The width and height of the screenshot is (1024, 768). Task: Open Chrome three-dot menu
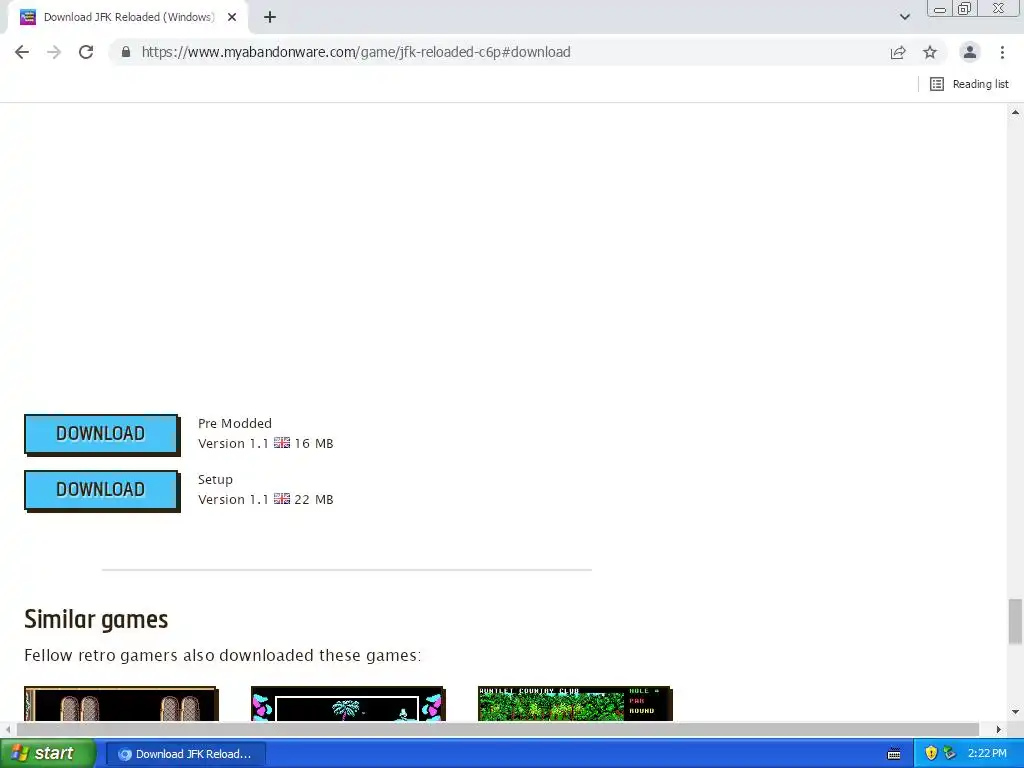click(x=1002, y=52)
